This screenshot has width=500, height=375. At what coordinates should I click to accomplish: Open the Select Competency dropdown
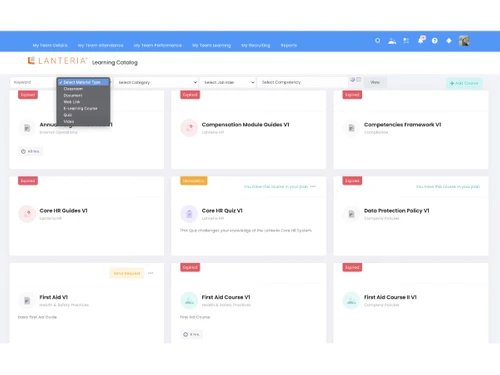click(303, 82)
